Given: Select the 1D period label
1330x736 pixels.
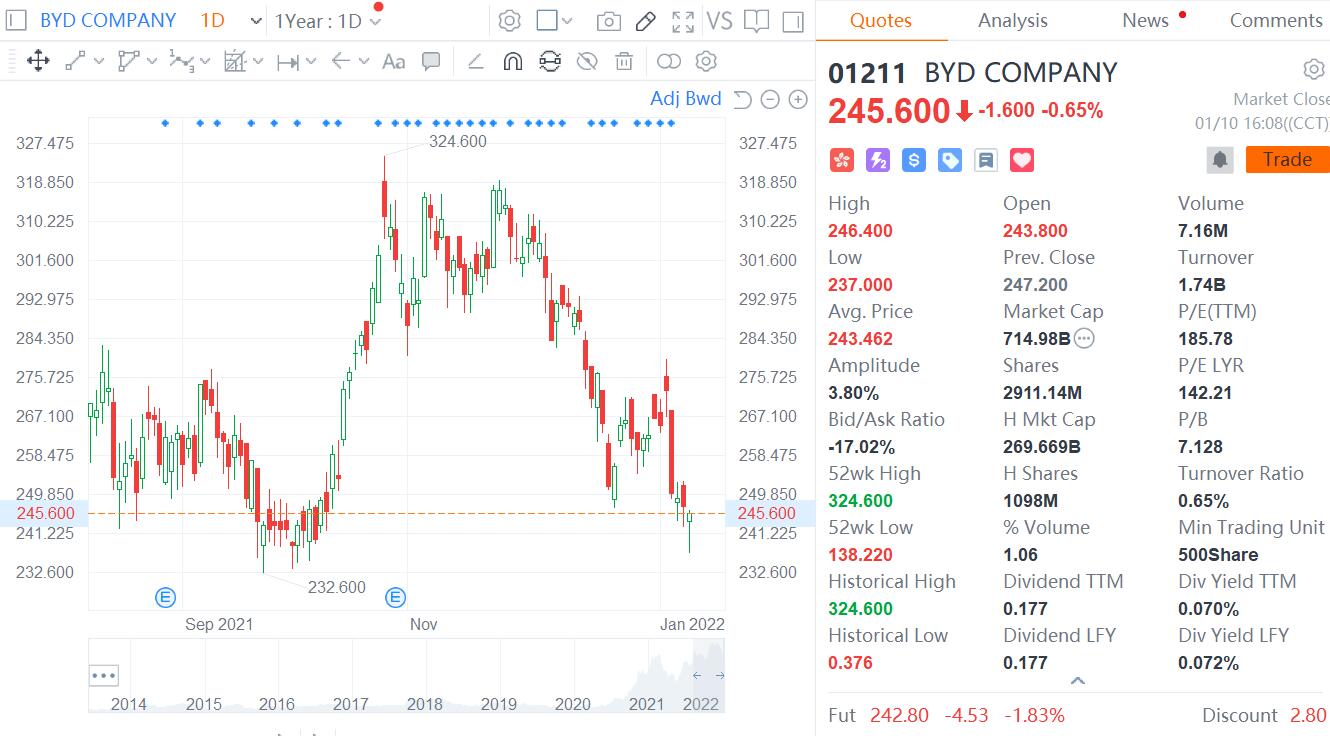Looking at the screenshot, I should coord(212,20).
